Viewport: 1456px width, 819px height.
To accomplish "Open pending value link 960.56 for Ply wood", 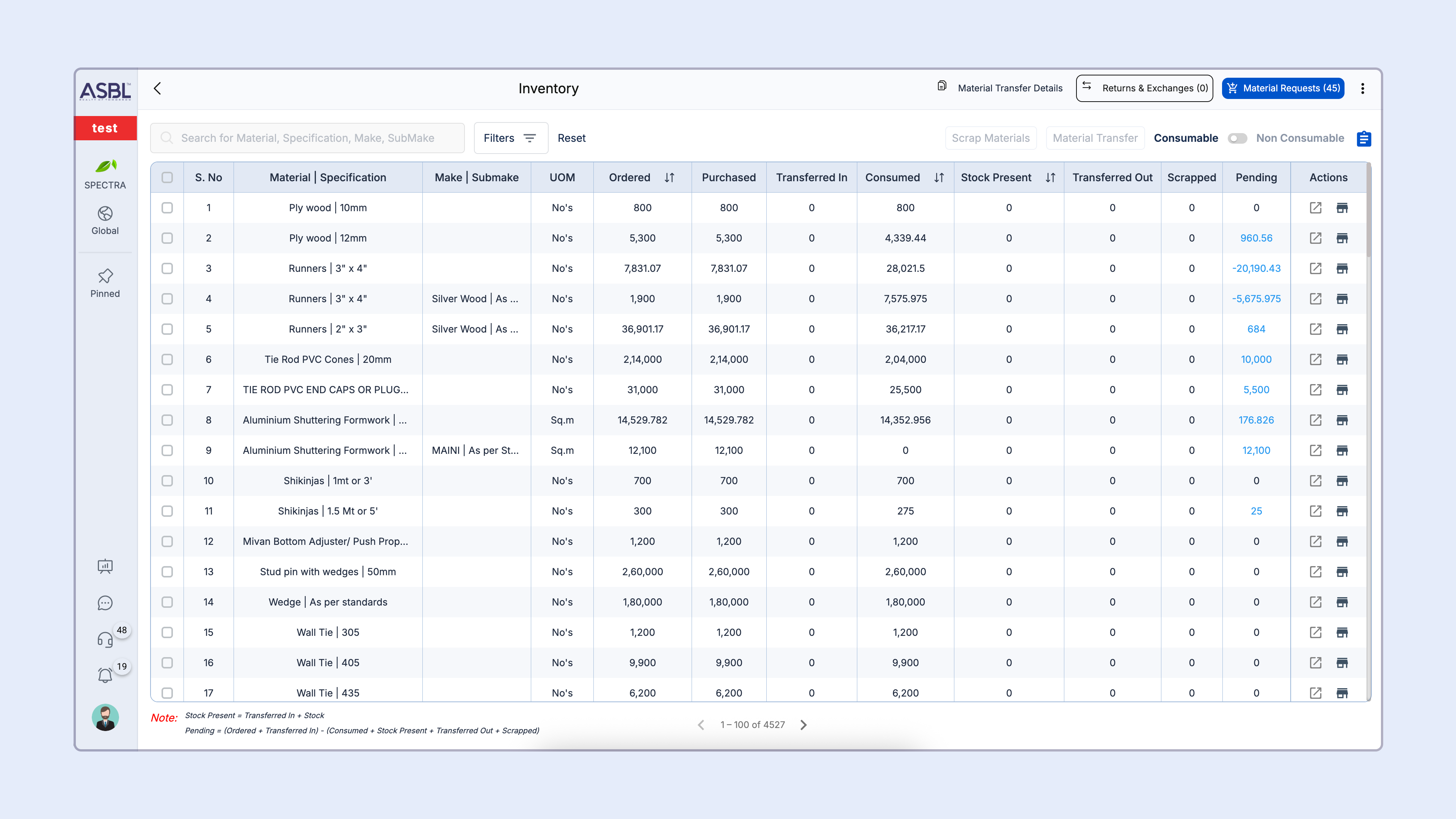I will click(x=1256, y=238).
